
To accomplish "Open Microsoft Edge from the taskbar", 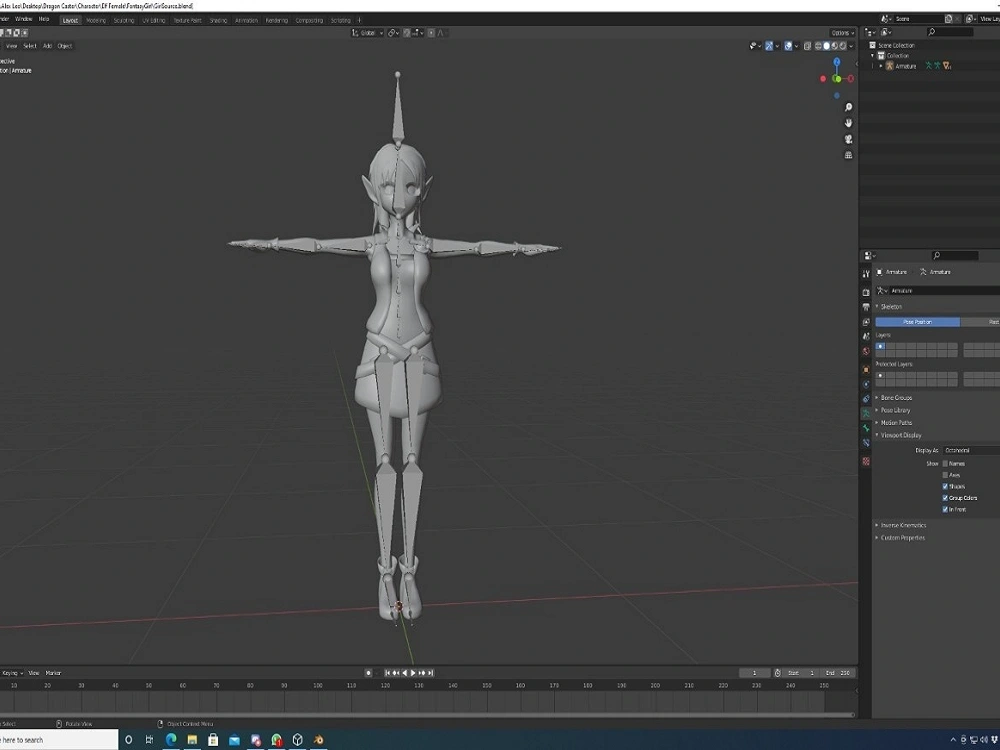I will pos(171,740).
